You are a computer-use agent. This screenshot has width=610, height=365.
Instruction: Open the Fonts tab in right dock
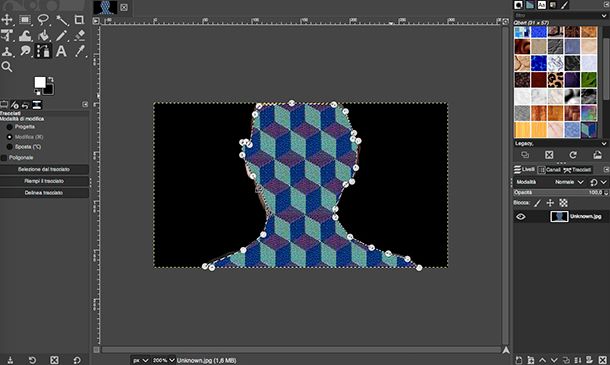(x=542, y=5)
